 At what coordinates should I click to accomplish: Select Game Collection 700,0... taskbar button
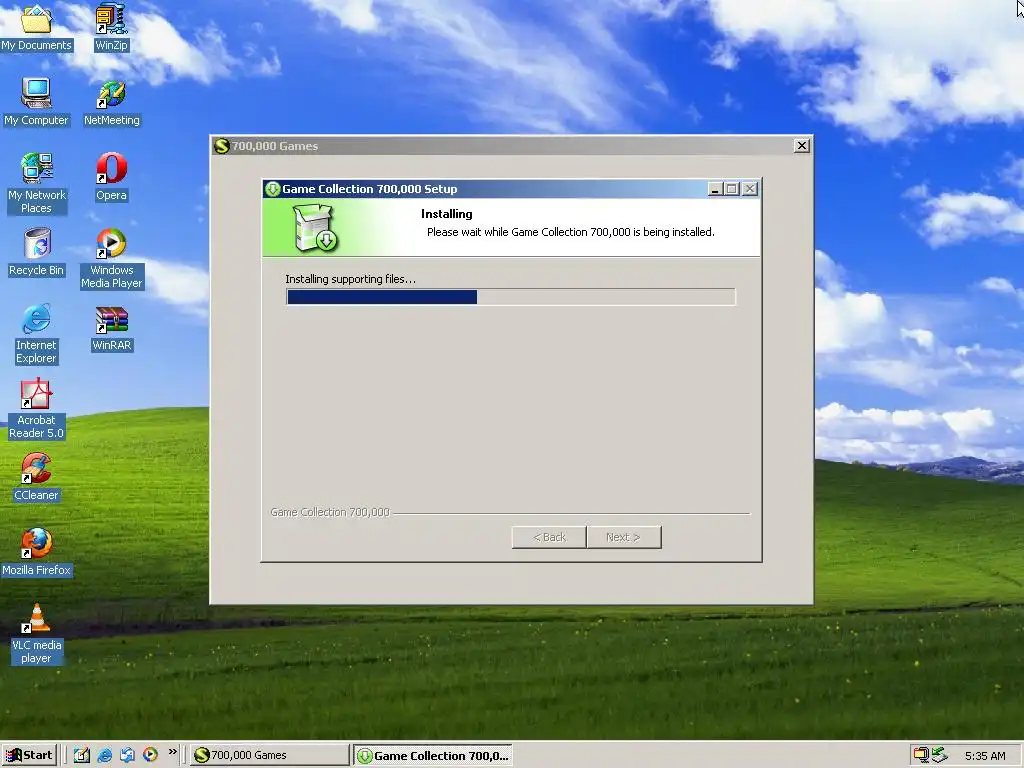click(433, 755)
